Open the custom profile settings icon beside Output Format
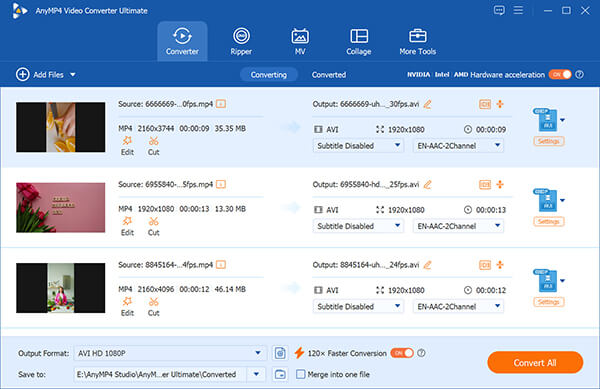This screenshot has width=600, height=389. pos(280,353)
